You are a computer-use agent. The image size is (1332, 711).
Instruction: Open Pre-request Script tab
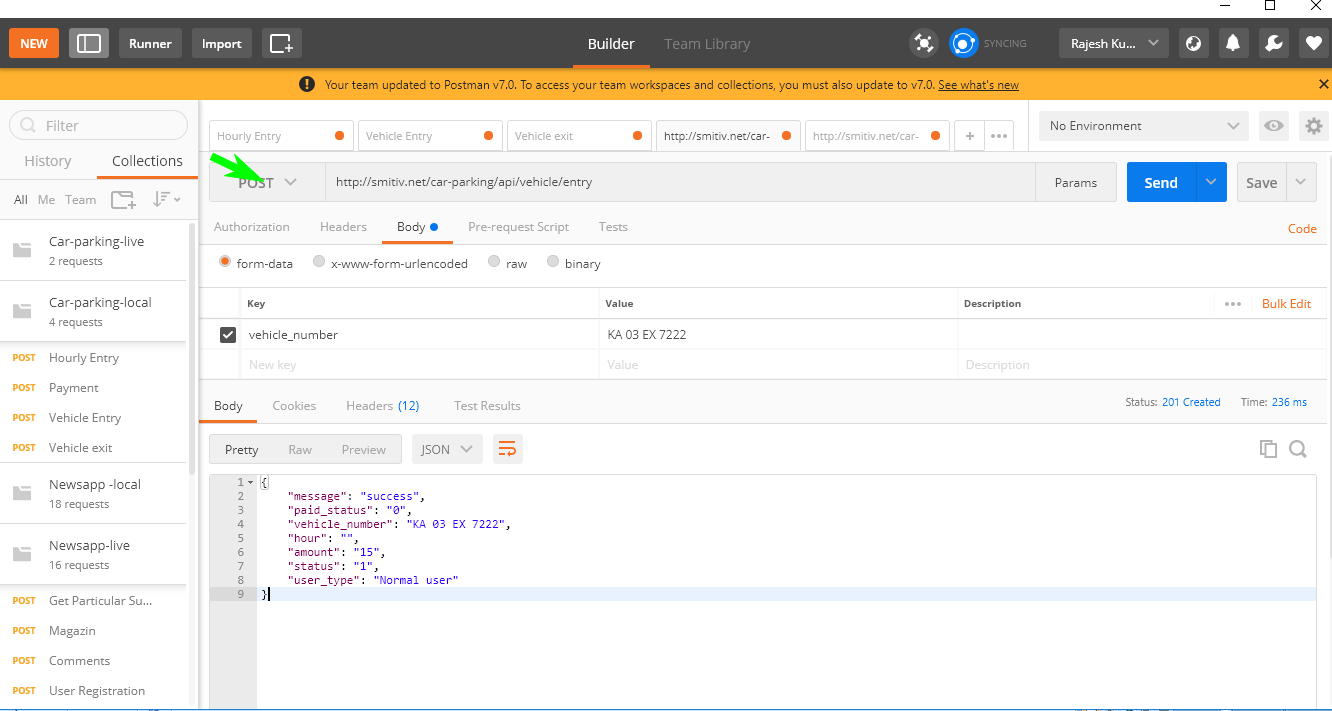(518, 227)
